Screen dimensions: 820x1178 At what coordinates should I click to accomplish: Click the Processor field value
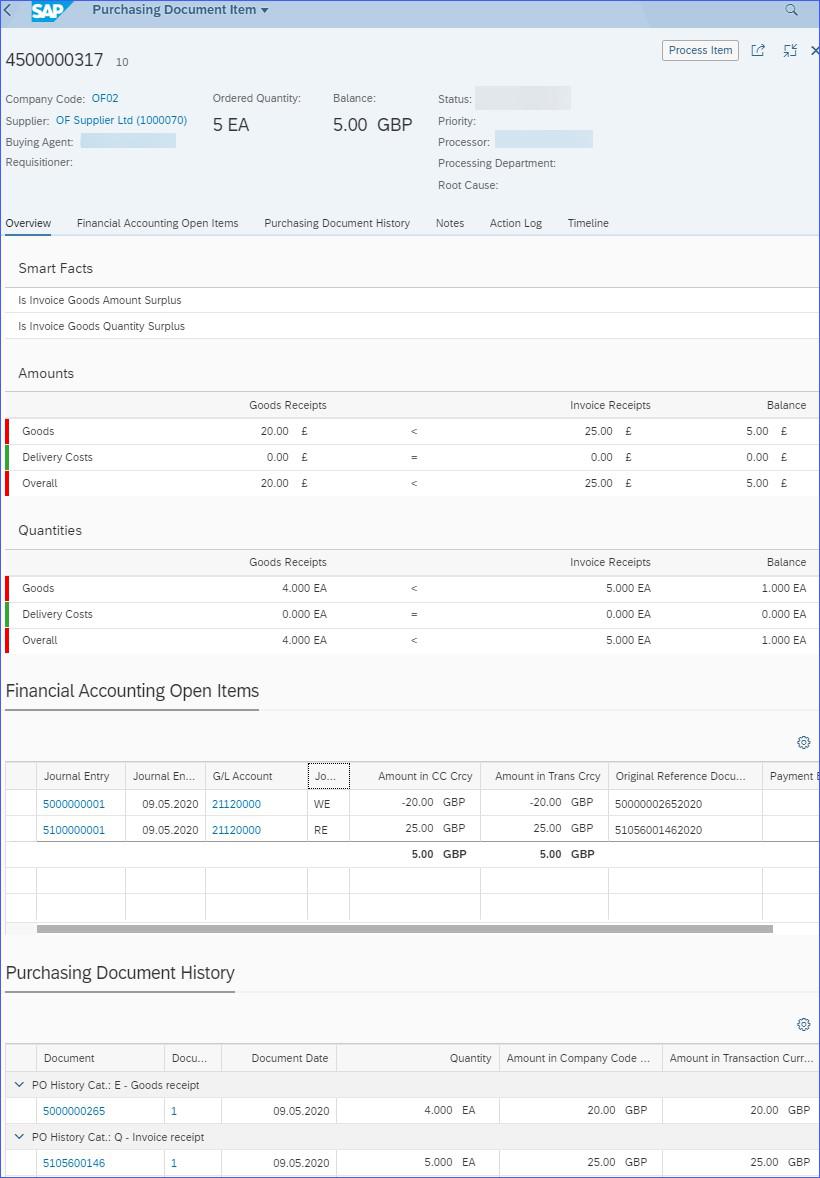[x=544, y=139]
